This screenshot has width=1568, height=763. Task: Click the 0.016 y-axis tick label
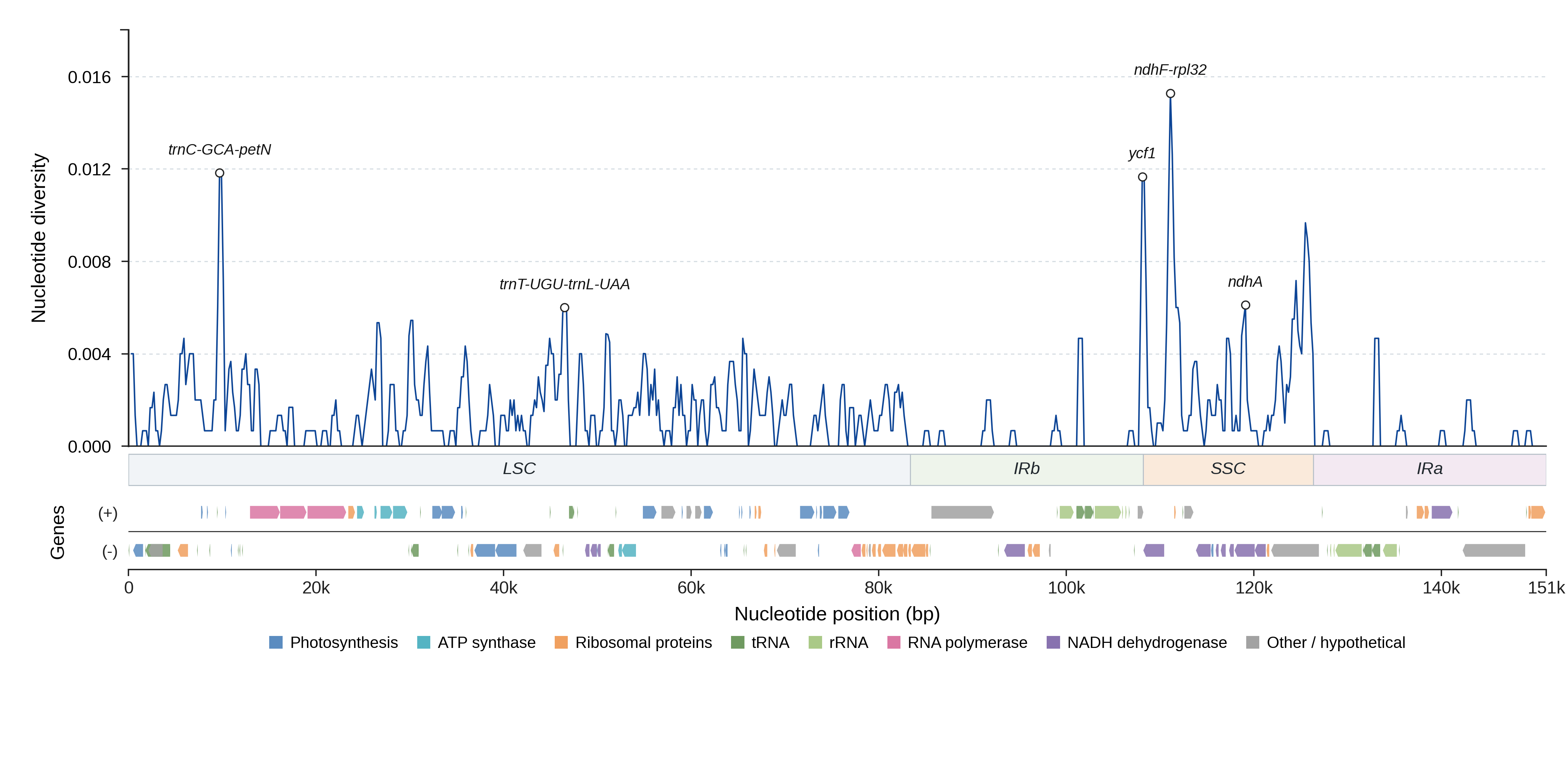tap(90, 77)
